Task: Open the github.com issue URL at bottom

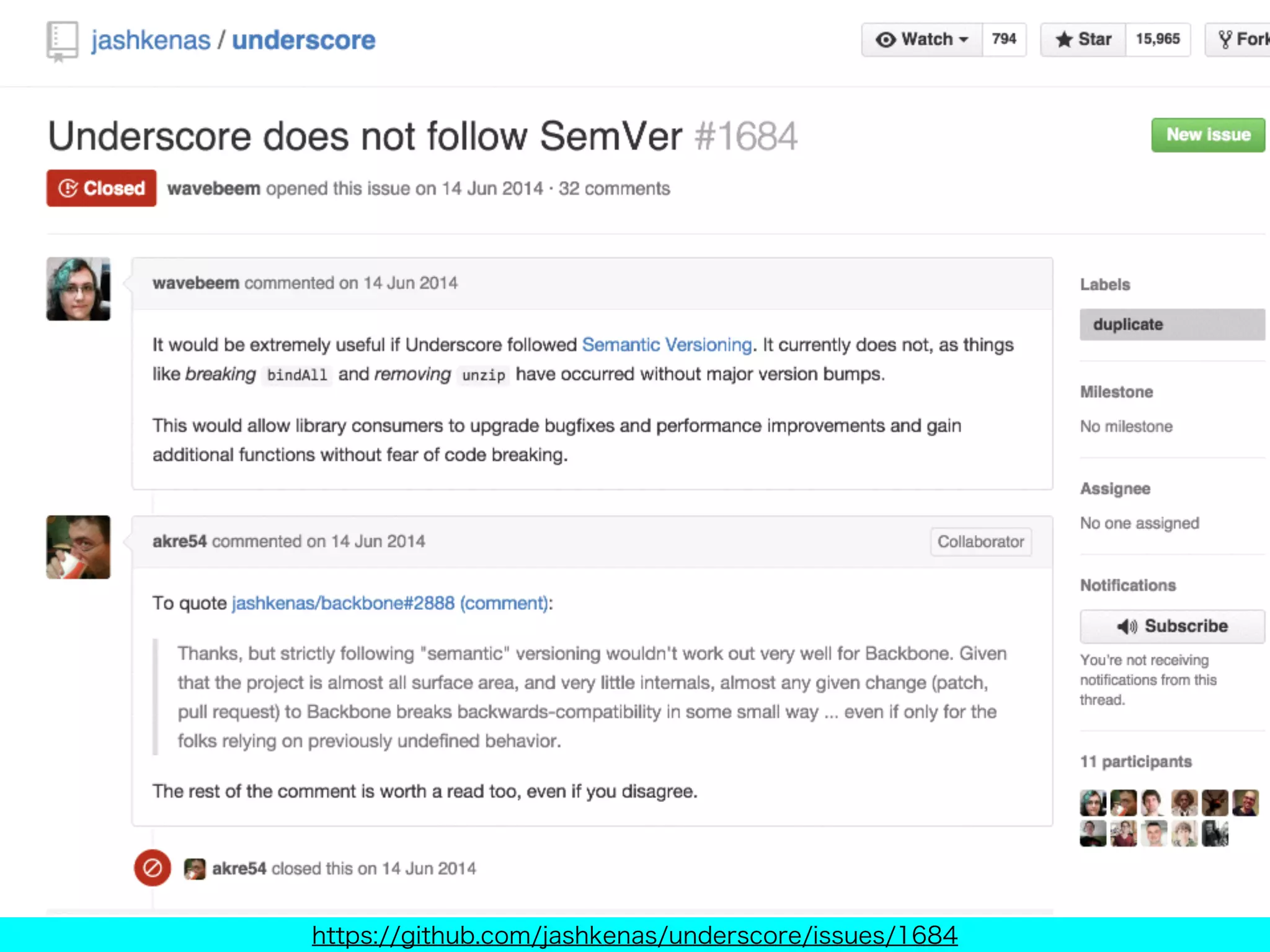Action: pyautogui.click(x=634, y=935)
